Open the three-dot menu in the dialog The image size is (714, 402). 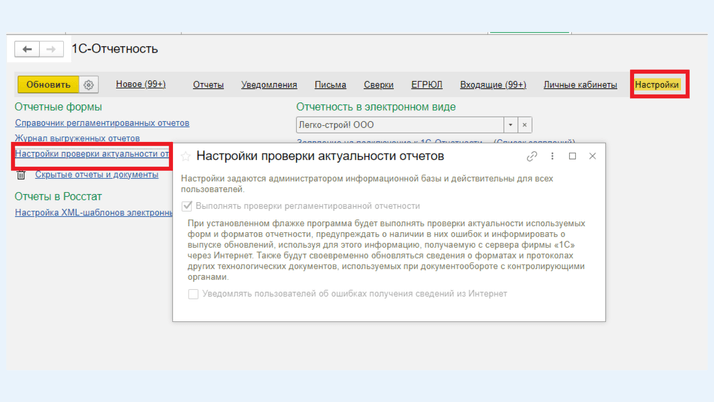552,156
